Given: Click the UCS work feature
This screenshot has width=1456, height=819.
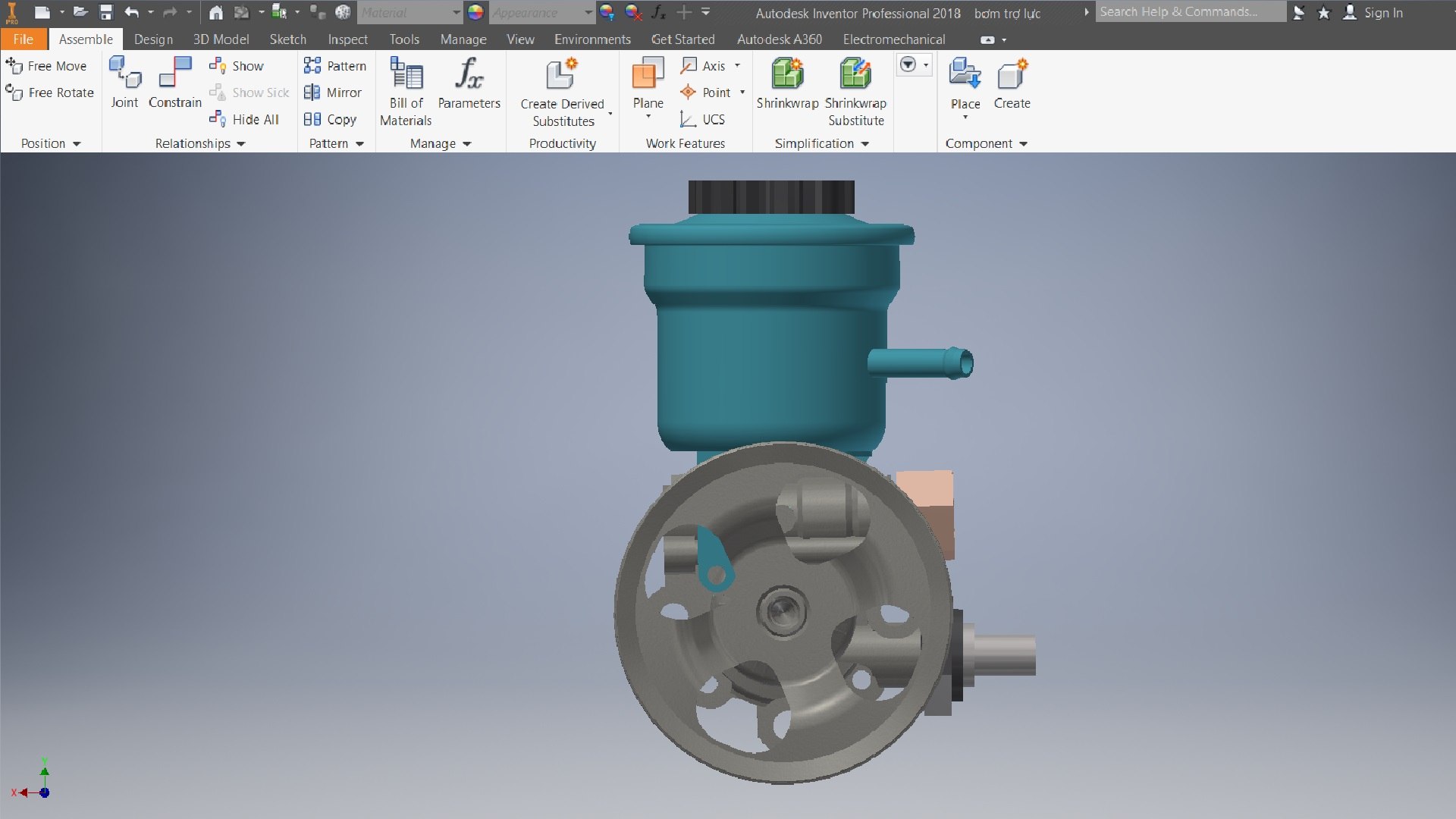Looking at the screenshot, I should 703,119.
